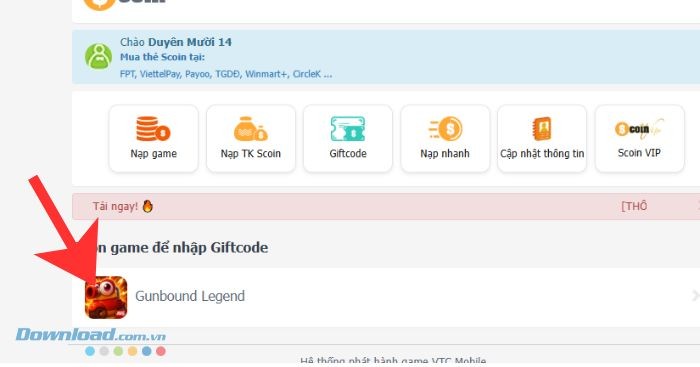Click the Scoin VIP logo icon
The image size is (700, 367).
(x=639, y=129)
